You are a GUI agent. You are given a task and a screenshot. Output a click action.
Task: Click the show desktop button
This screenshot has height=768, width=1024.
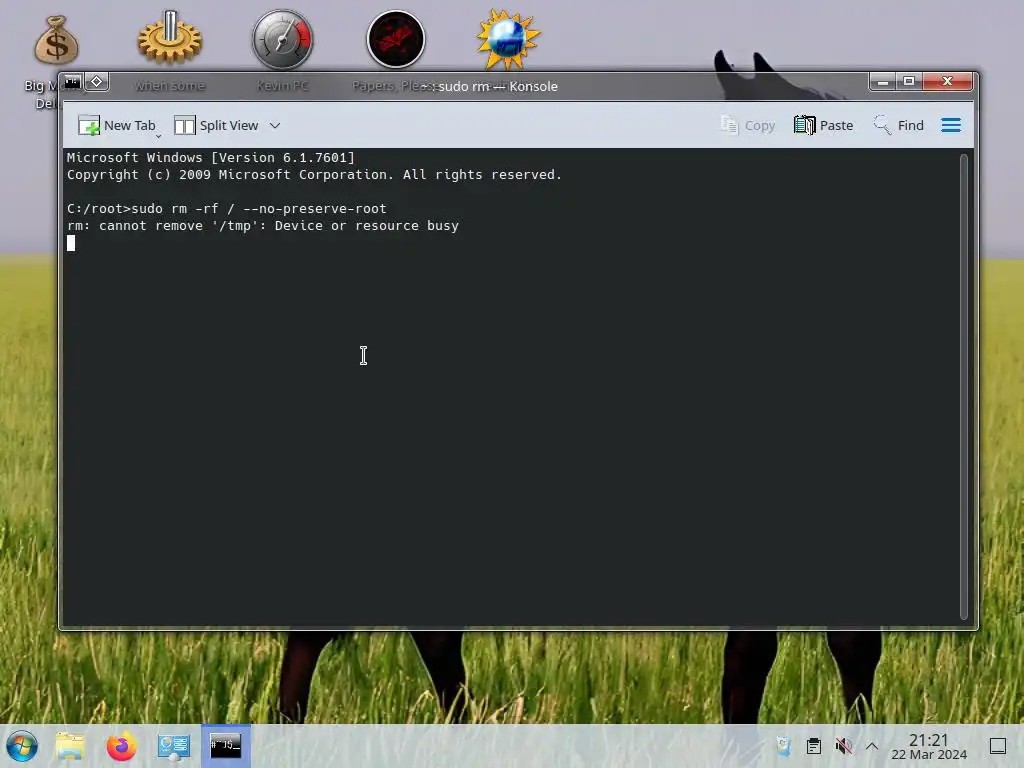tap(998, 746)
